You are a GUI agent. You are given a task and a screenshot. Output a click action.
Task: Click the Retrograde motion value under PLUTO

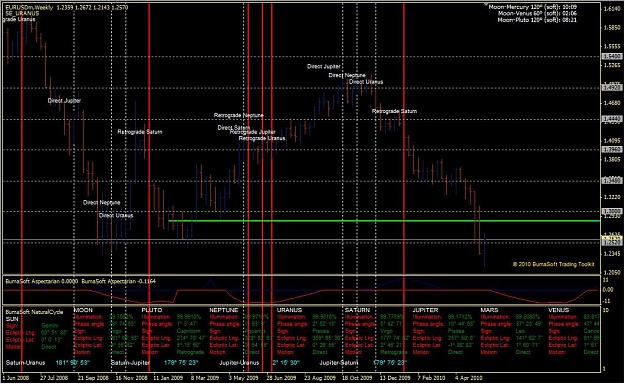(190, 352)
